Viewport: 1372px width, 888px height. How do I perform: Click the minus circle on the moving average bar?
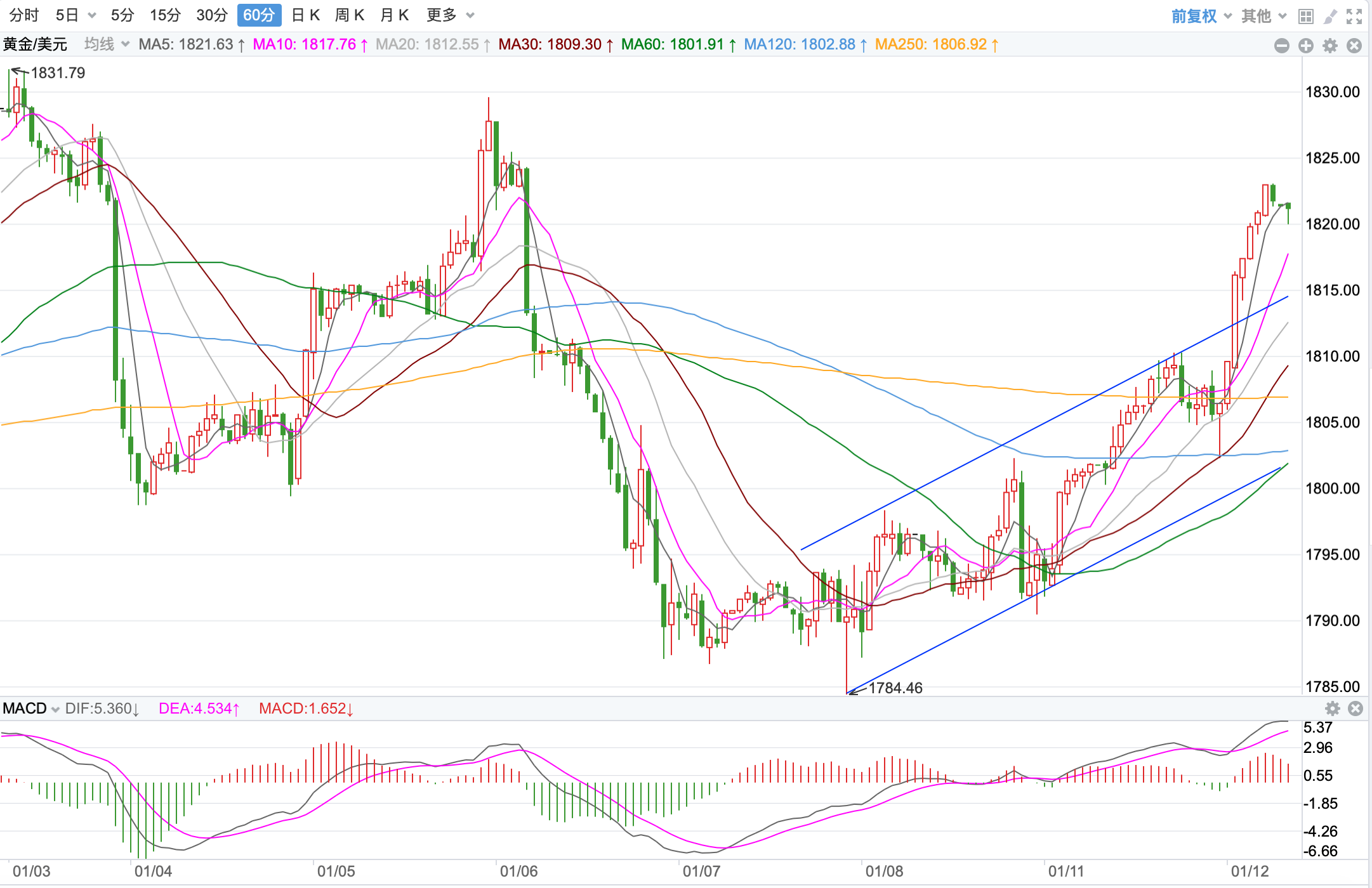1282,46
